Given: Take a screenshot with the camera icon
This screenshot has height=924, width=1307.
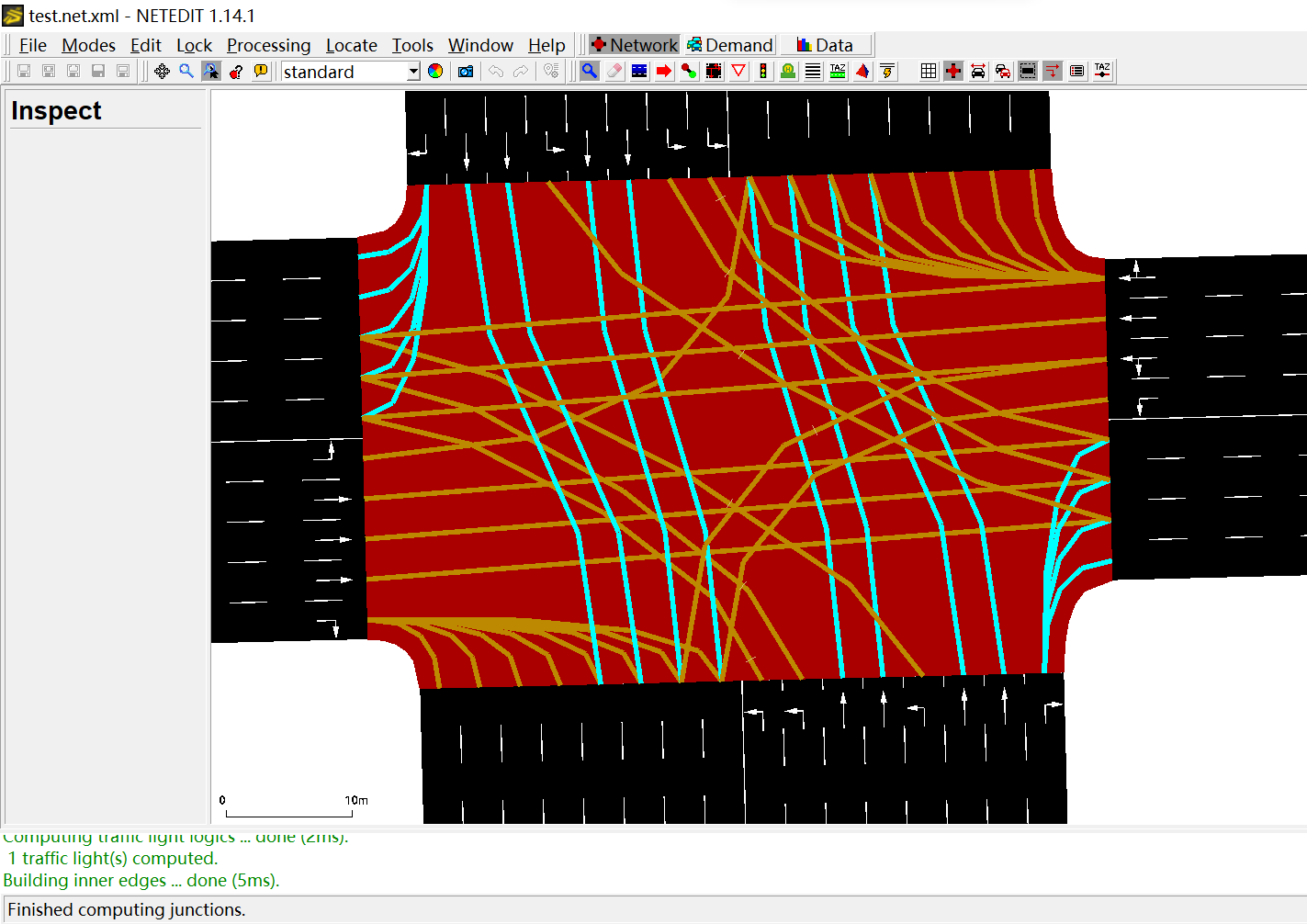Looking at the screenshot, I should click(466, 71).
